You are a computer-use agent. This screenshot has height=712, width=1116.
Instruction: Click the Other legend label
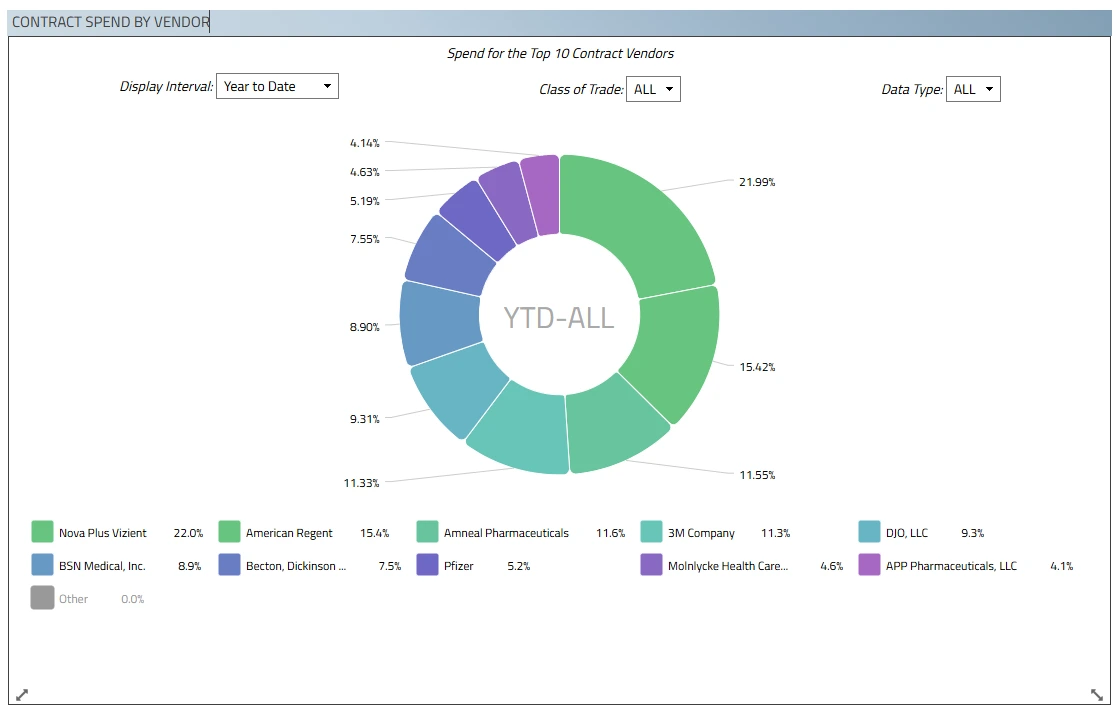tap(73, 599)
